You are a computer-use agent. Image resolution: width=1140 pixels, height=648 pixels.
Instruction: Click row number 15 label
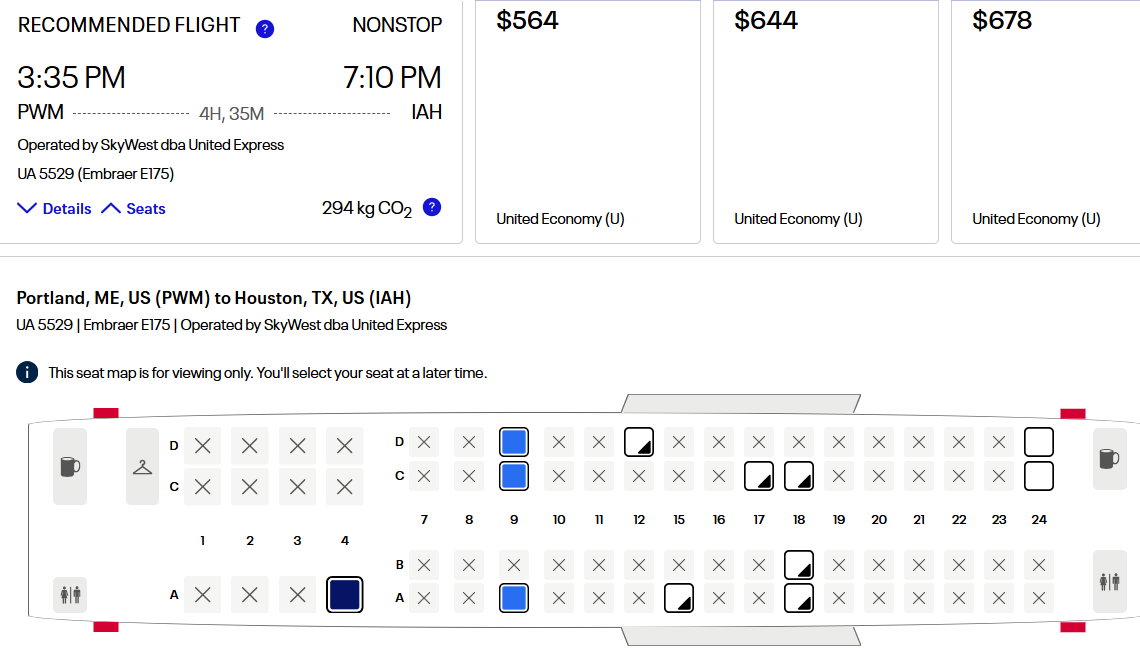pos(679,519)
